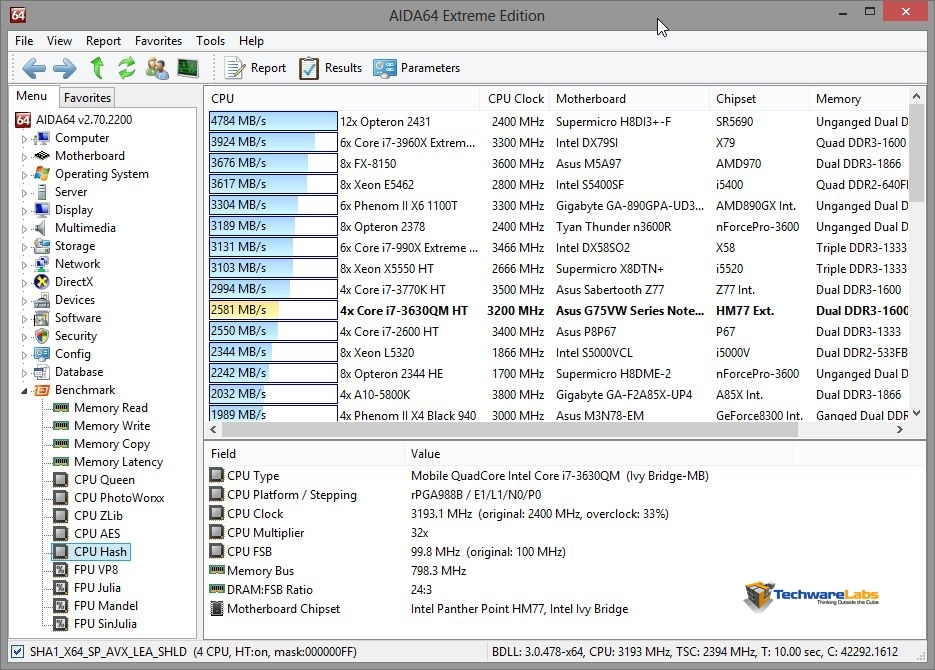Toggle the SHA1_X64_SP_AVX_LEA_SHLD status bar checkbox
Image resolution: width=935 pixels, height=670 pixels.
(18, 652)
